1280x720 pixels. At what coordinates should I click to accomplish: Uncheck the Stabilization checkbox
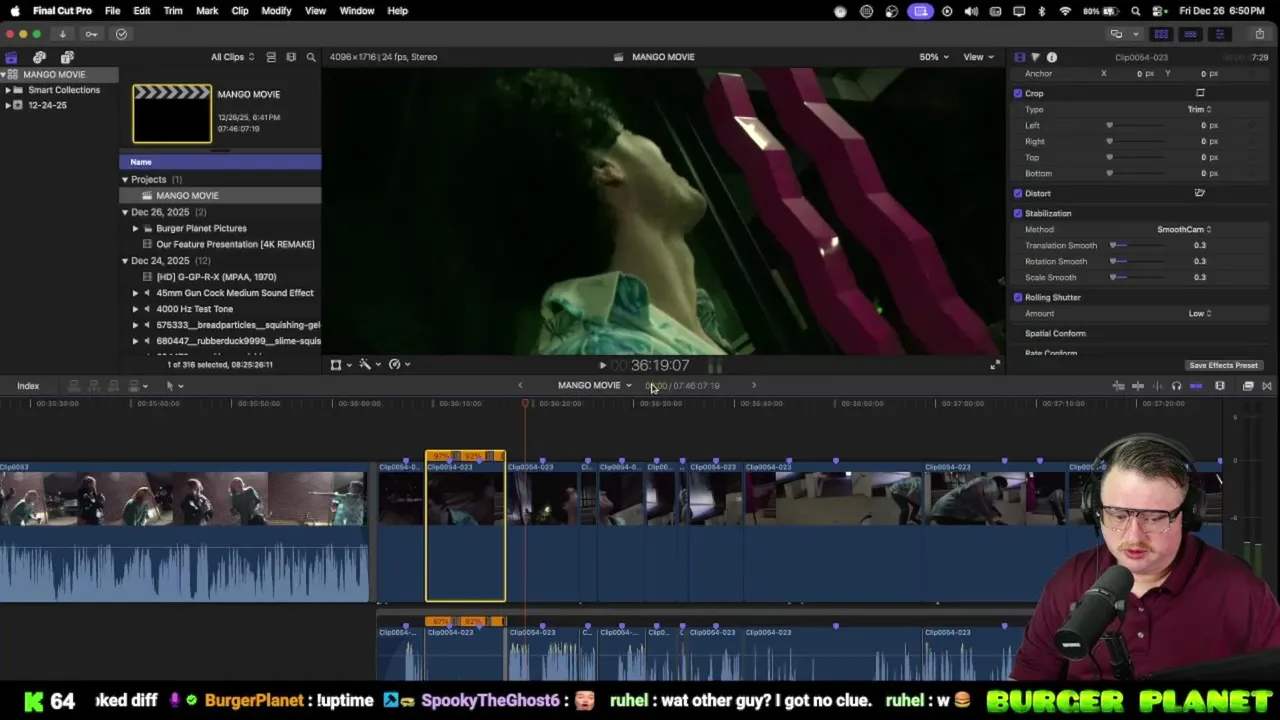[x=1018, y=213]
